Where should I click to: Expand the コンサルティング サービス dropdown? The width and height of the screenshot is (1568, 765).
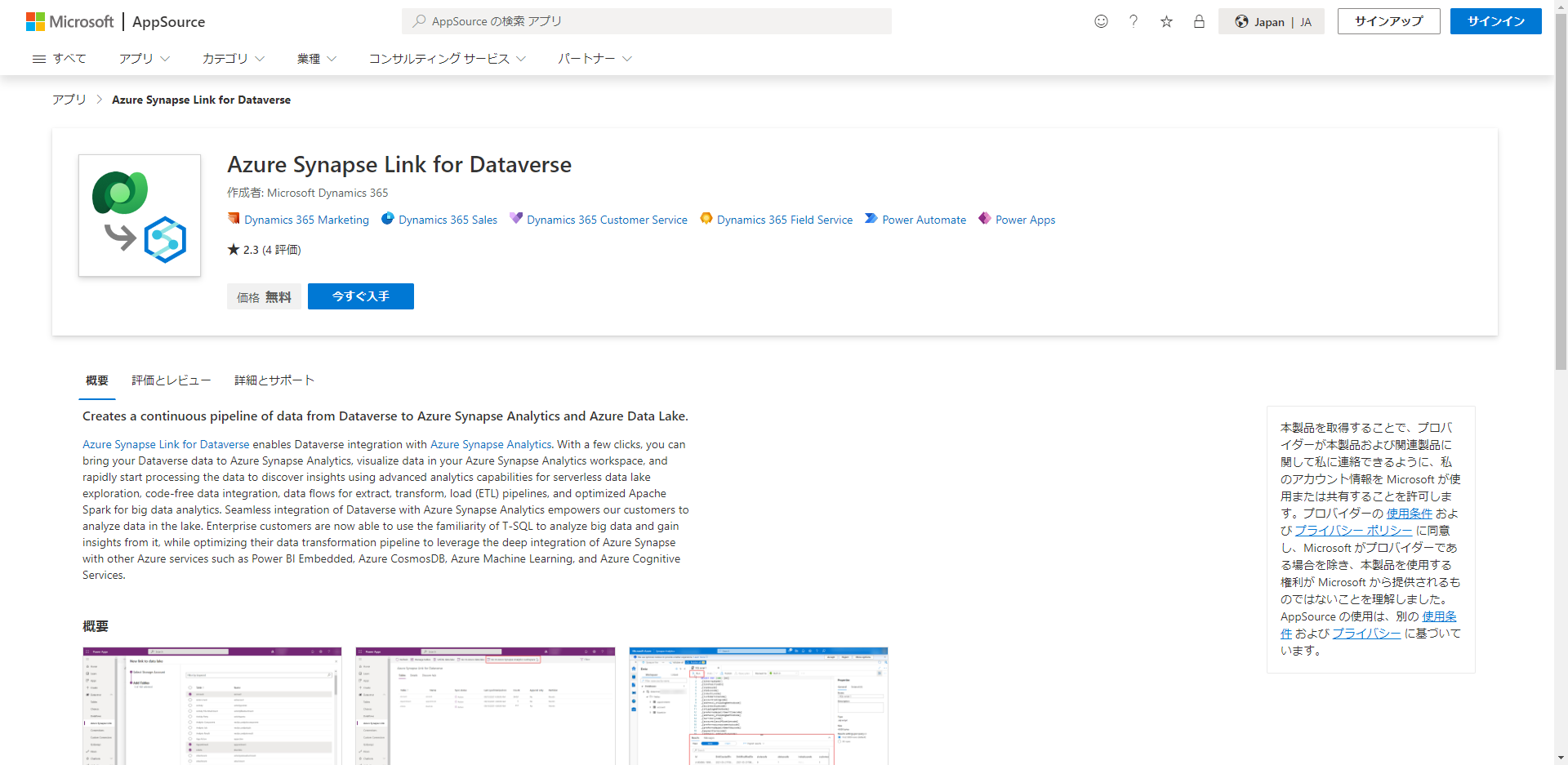click(447, 58)
